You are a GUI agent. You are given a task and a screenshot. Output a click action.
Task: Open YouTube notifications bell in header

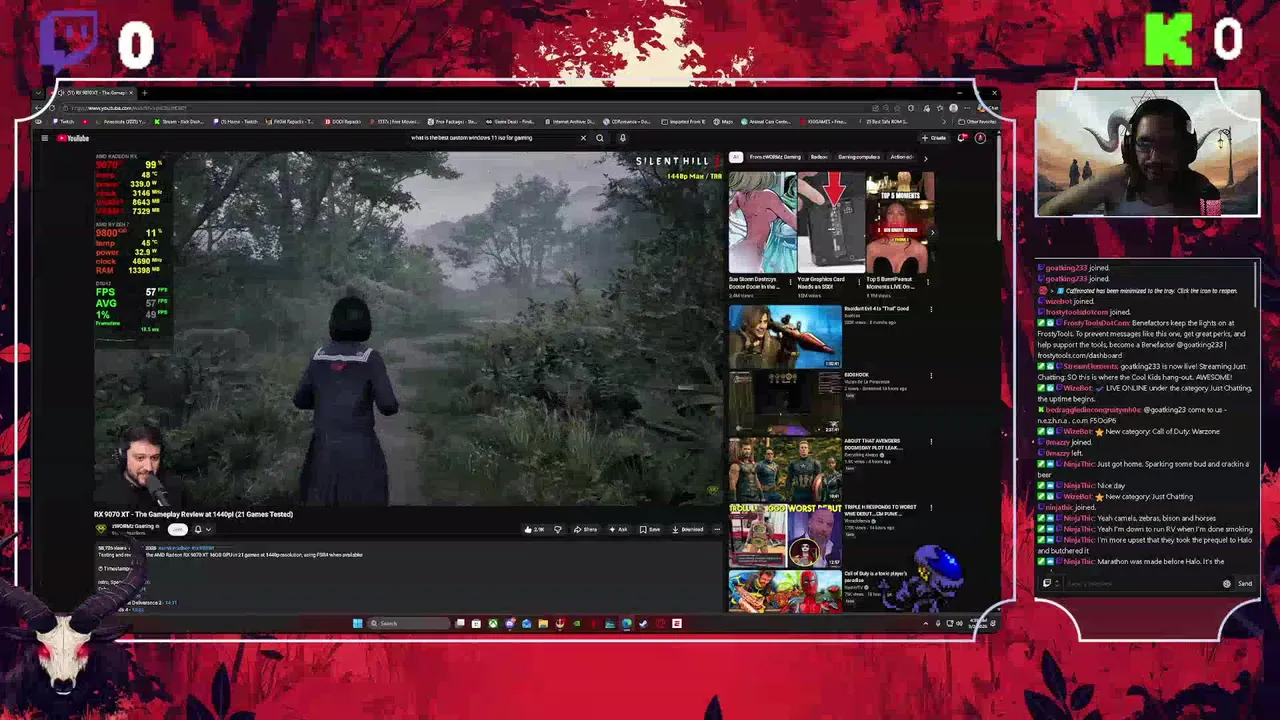coord(962,138)
